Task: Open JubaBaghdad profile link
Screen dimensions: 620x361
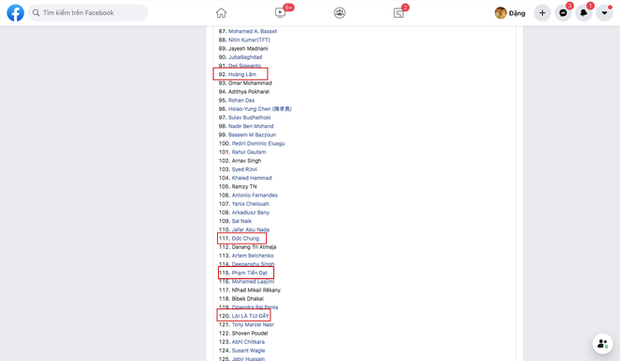Action: [x=245, y=57]
